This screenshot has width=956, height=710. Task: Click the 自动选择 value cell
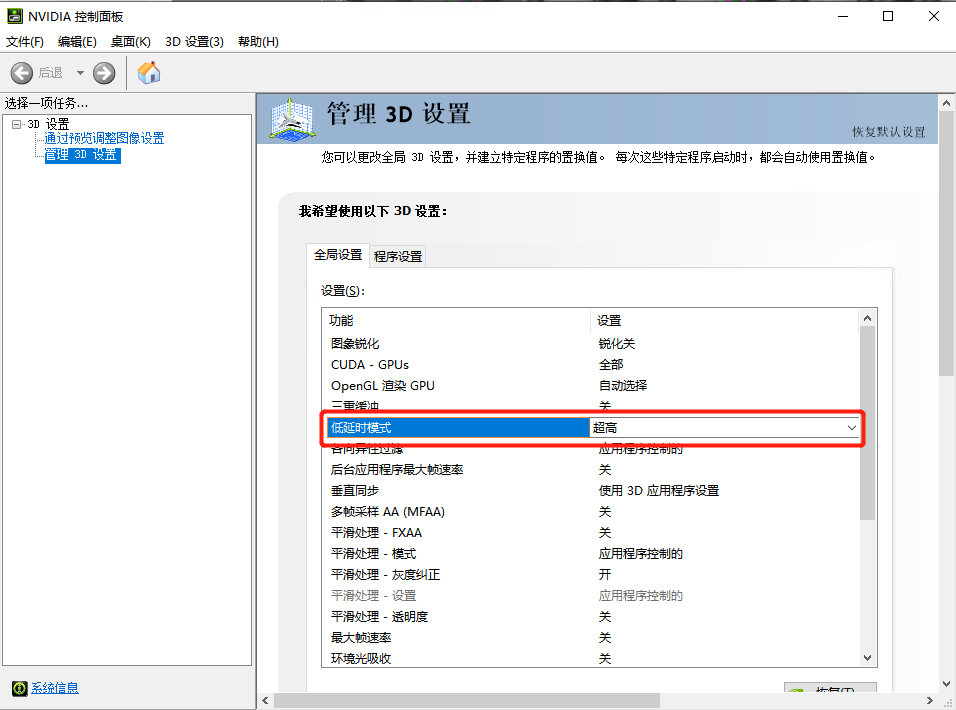click(x=622, y=386)
